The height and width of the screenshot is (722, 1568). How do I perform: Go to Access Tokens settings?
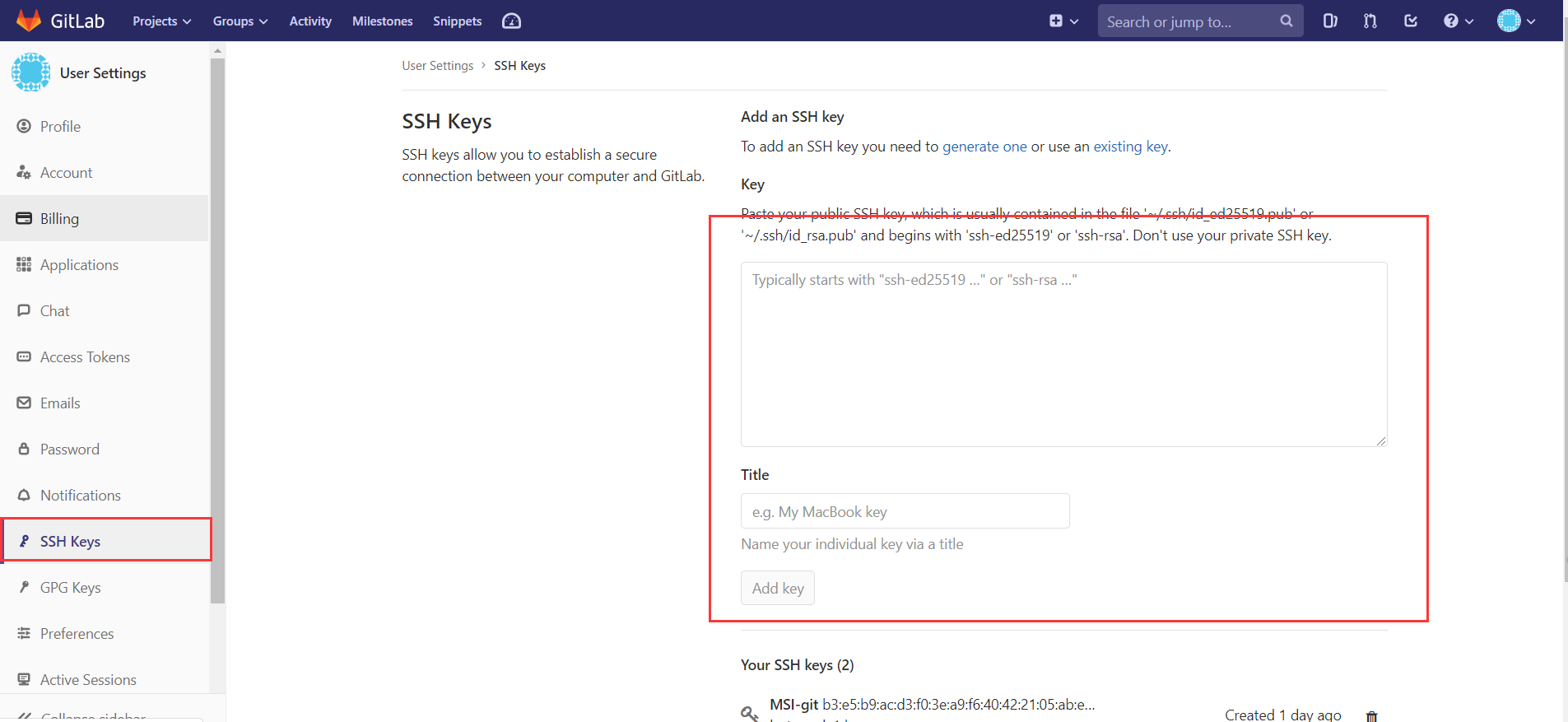pos(105,356)
